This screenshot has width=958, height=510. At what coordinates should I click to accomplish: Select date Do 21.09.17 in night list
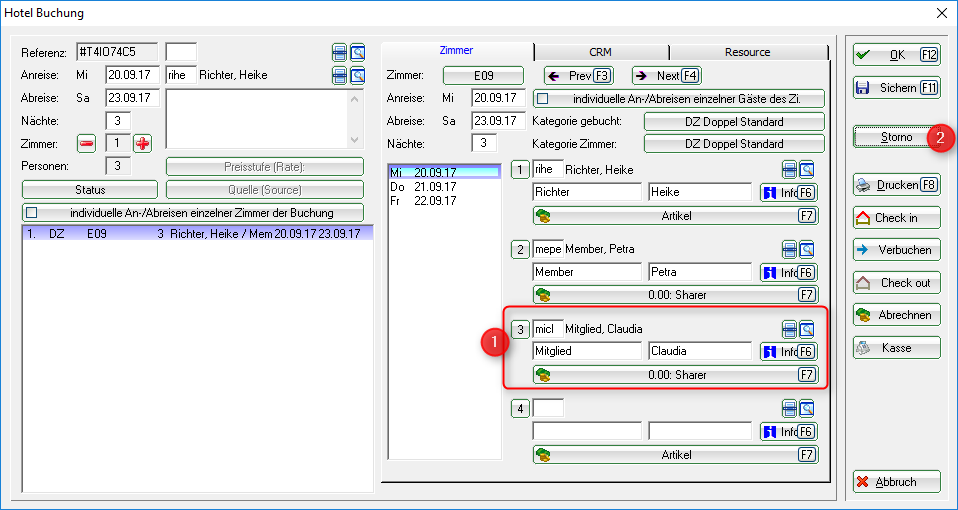pos(444,187)
